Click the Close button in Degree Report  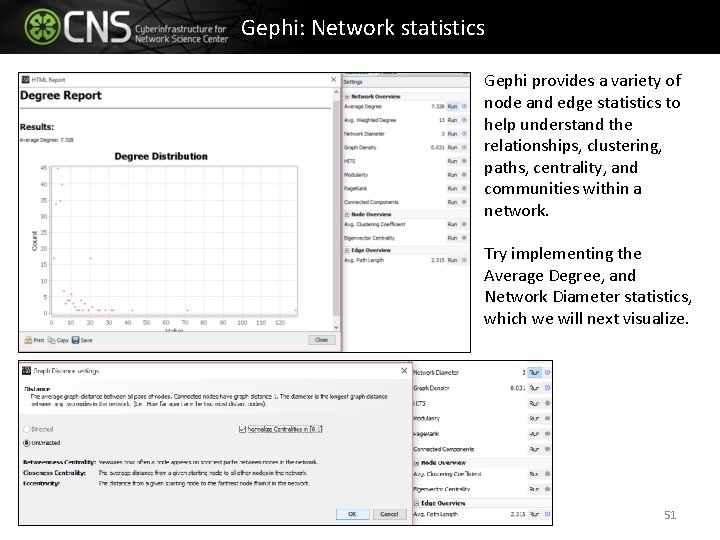(321, 340)
